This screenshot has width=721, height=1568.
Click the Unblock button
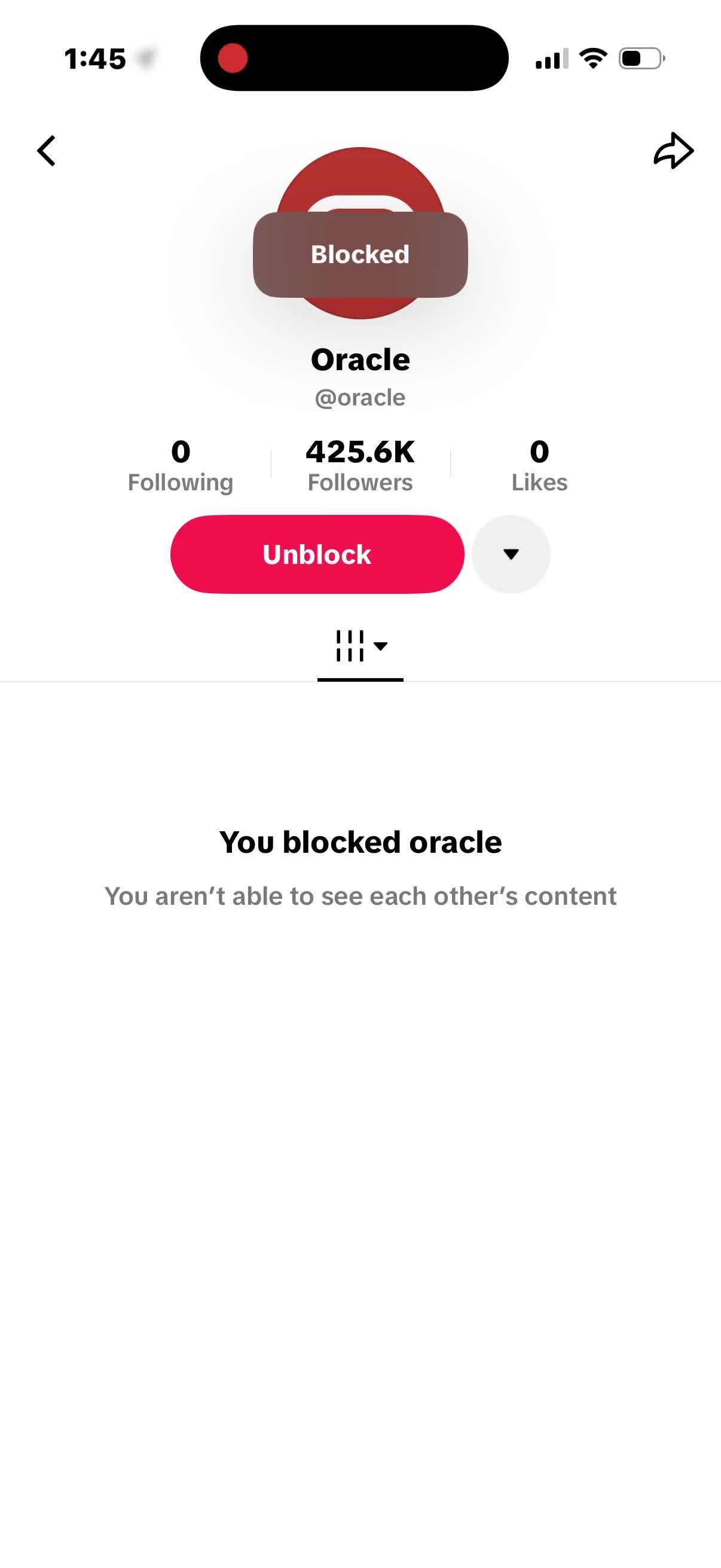pyautogui.click(x=317, y=554)
